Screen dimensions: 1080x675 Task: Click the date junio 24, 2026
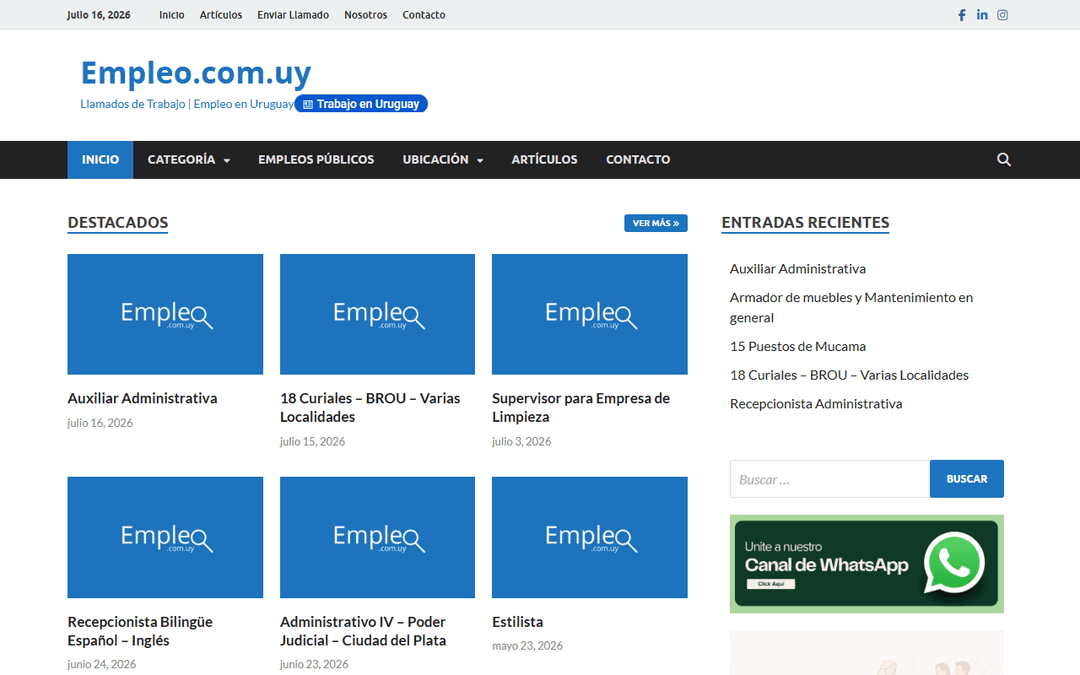(101, 665)
